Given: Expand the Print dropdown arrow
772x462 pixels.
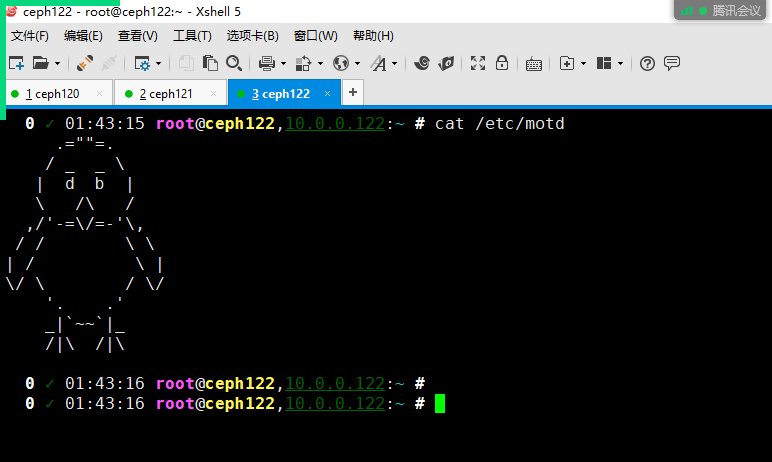Looking at the screenshot, I should [283, 63].
